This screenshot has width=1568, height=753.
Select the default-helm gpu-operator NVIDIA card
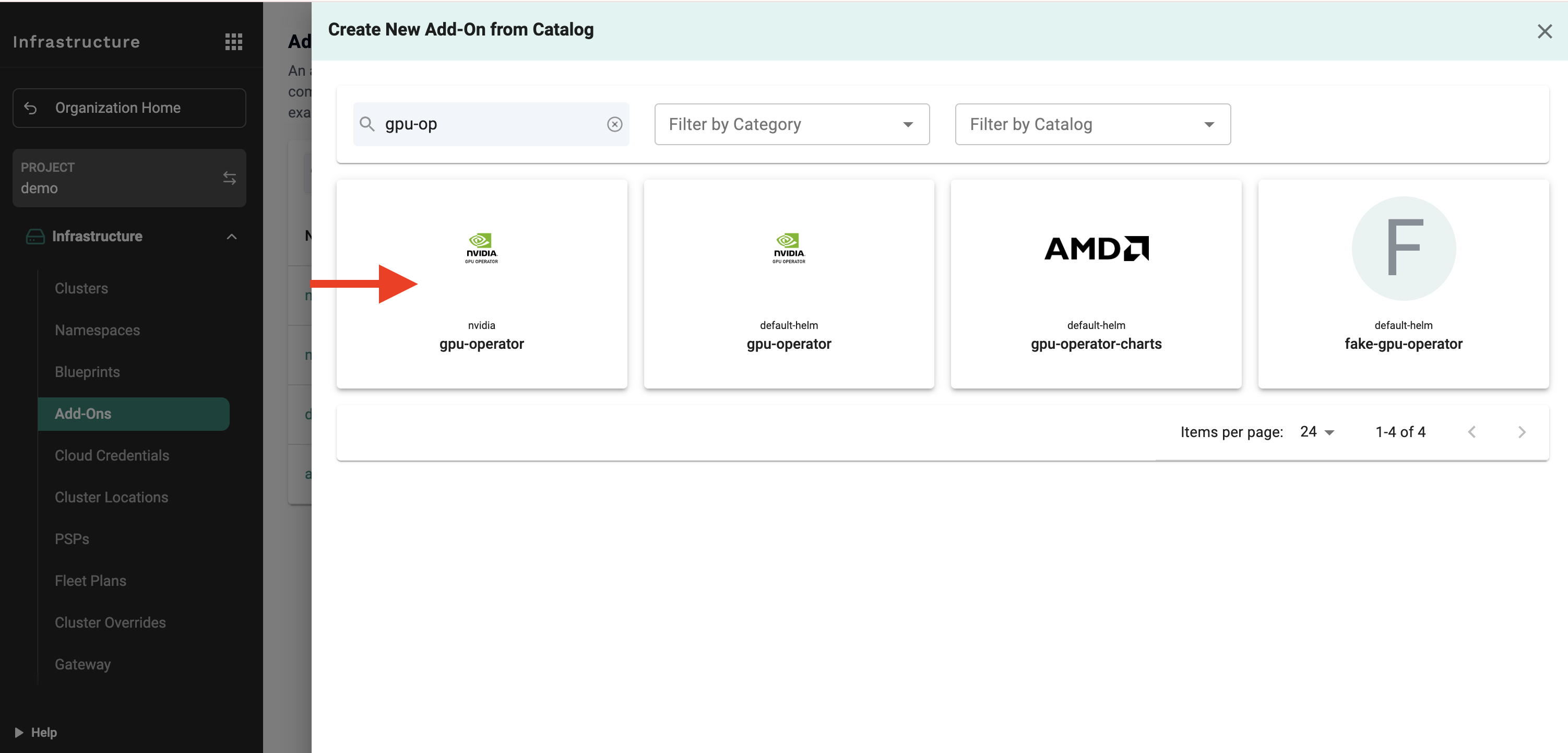pyautogui.click(x=788, y=284)
